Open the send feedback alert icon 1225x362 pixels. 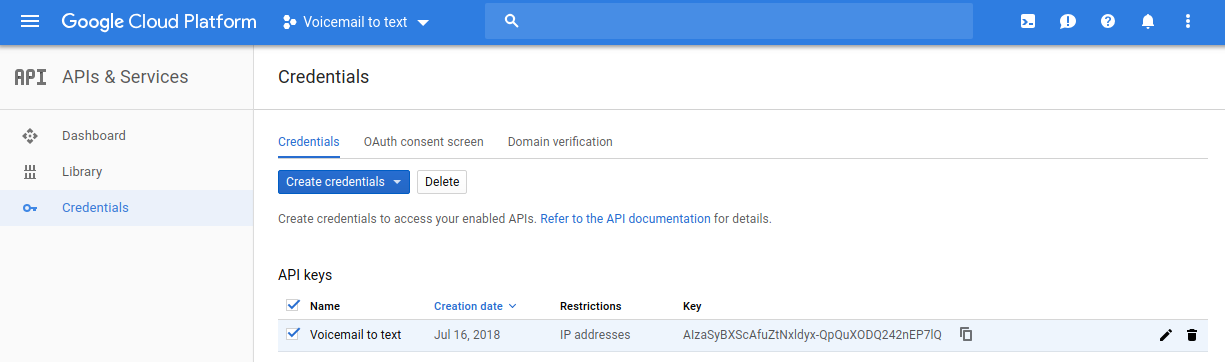1068,21
